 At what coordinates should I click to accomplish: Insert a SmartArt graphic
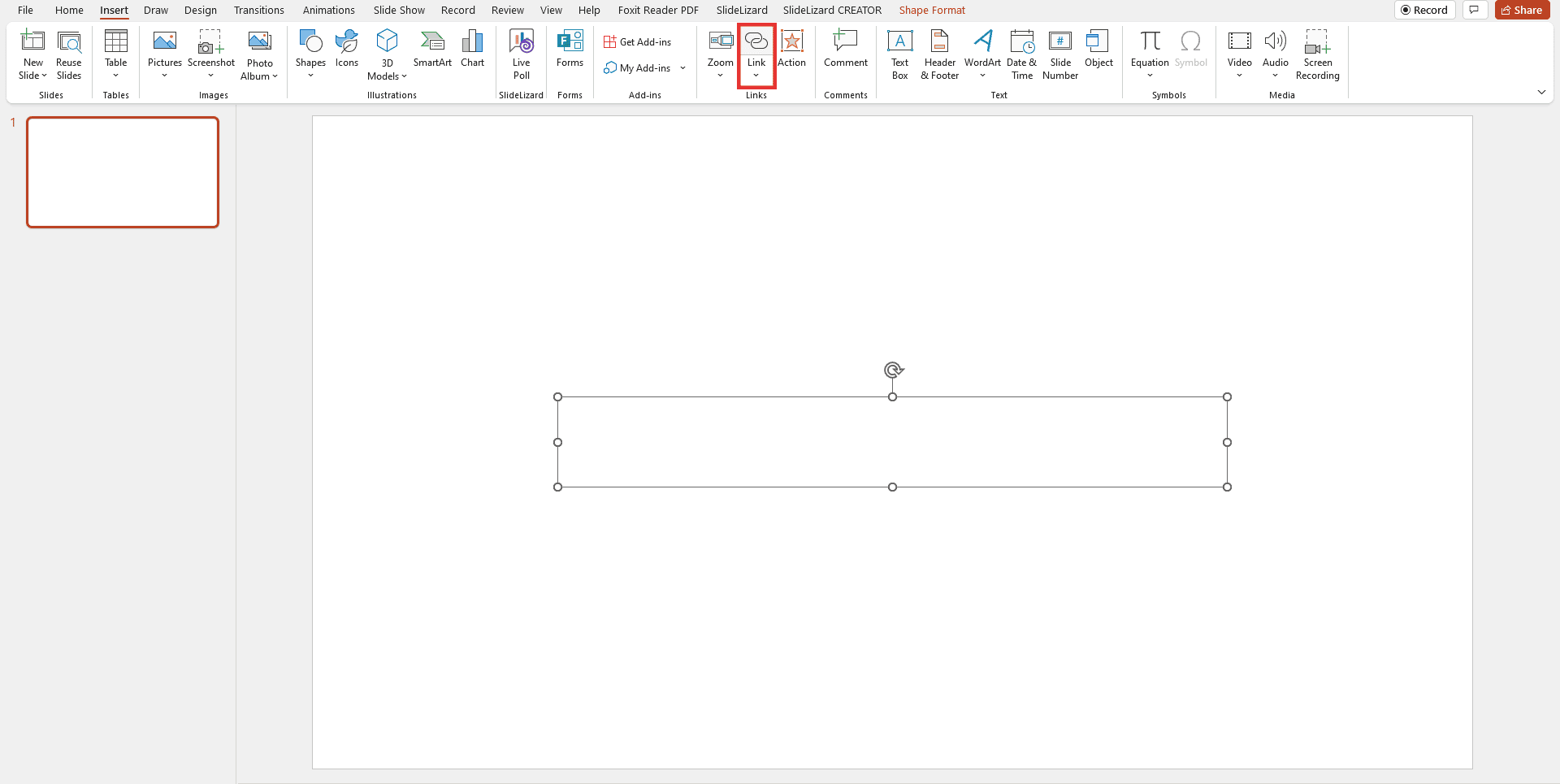coord(432,49)
